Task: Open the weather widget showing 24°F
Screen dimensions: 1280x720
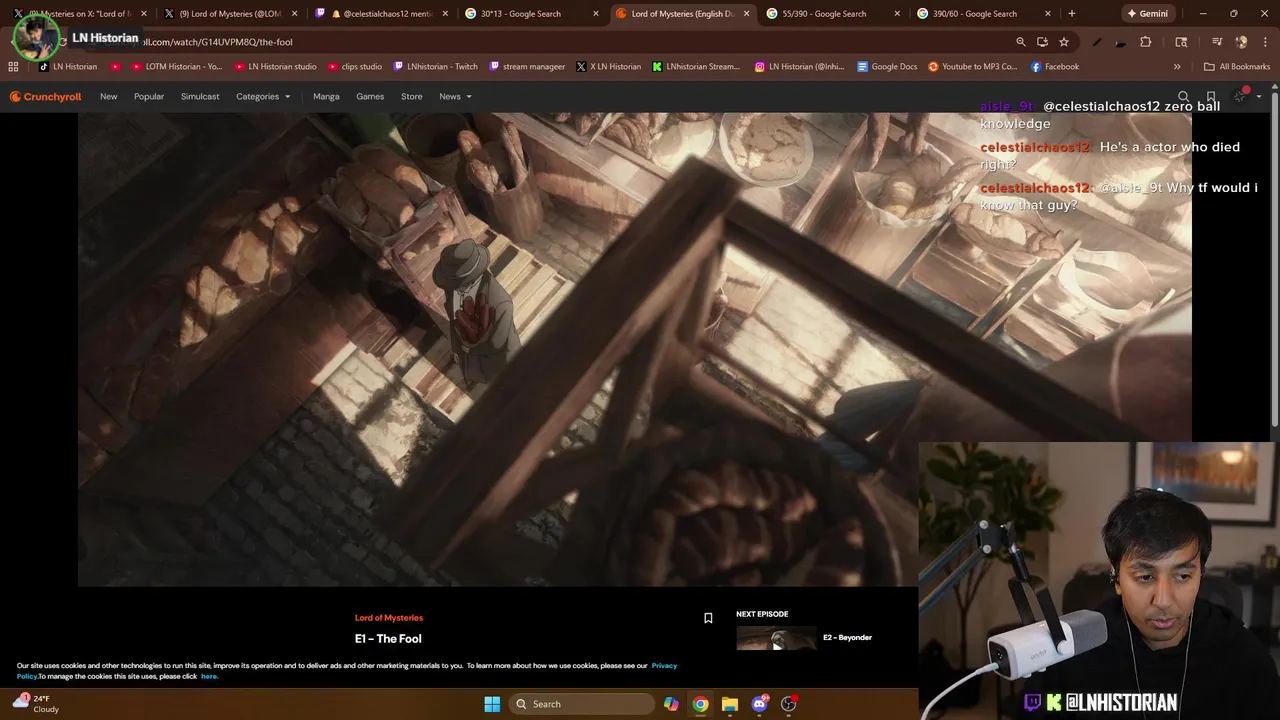Action: click(36, 704)
